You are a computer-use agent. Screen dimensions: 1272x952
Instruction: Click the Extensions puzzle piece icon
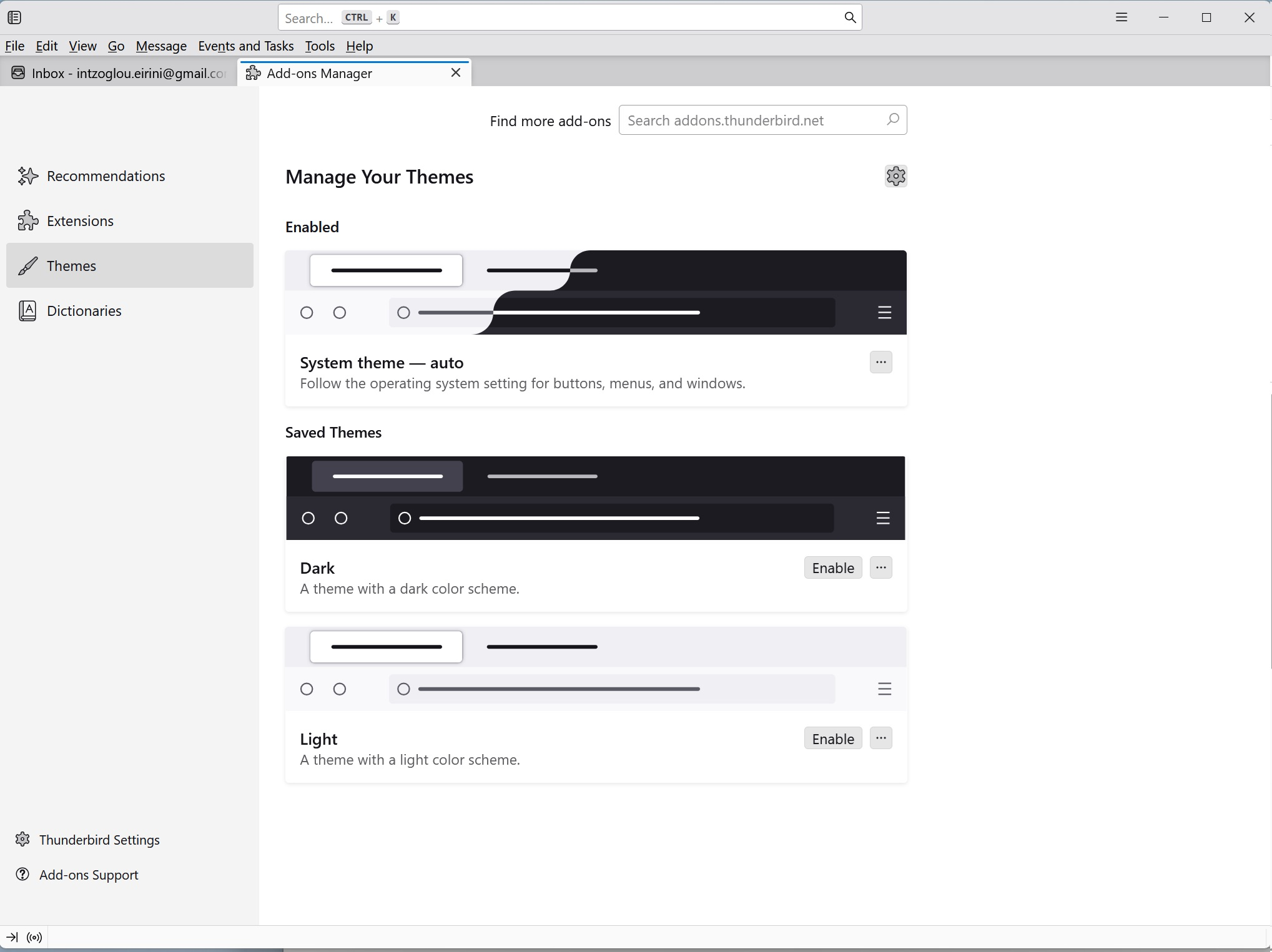point(27,221)
